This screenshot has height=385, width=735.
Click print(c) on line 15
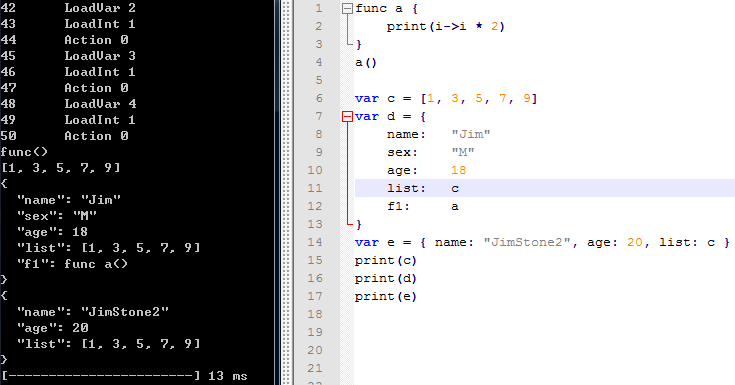pos(385,260)
